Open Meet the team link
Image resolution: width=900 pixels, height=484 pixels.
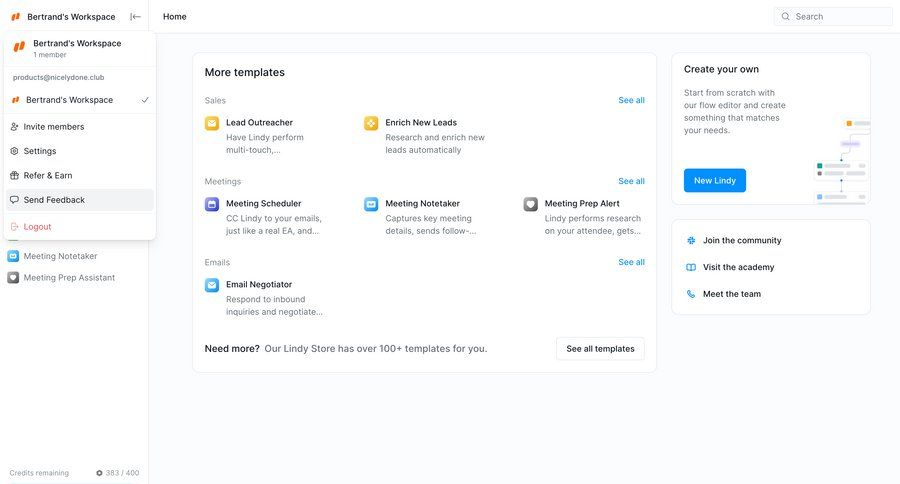732,294
